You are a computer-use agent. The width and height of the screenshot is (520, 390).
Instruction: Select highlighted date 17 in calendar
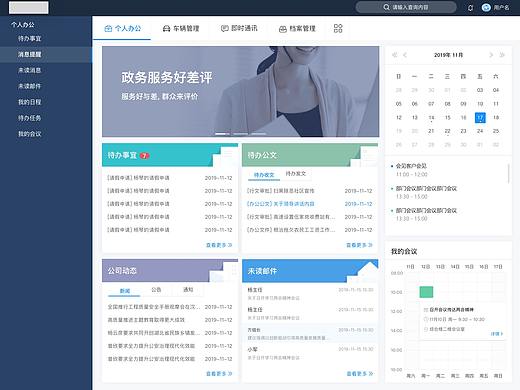(480, 117)
